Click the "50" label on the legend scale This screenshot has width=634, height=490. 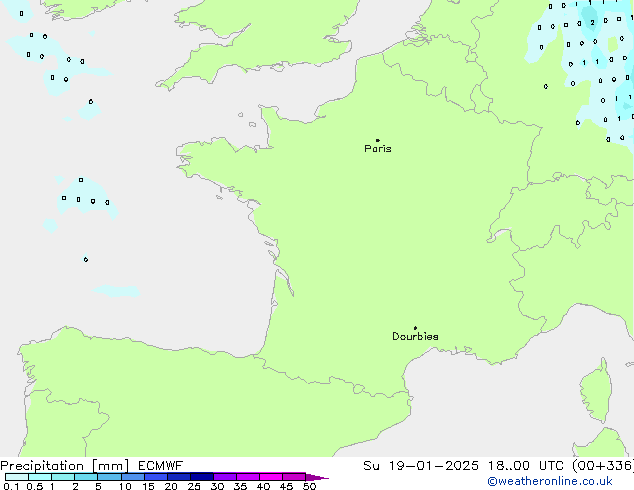[x=310, y=487]
